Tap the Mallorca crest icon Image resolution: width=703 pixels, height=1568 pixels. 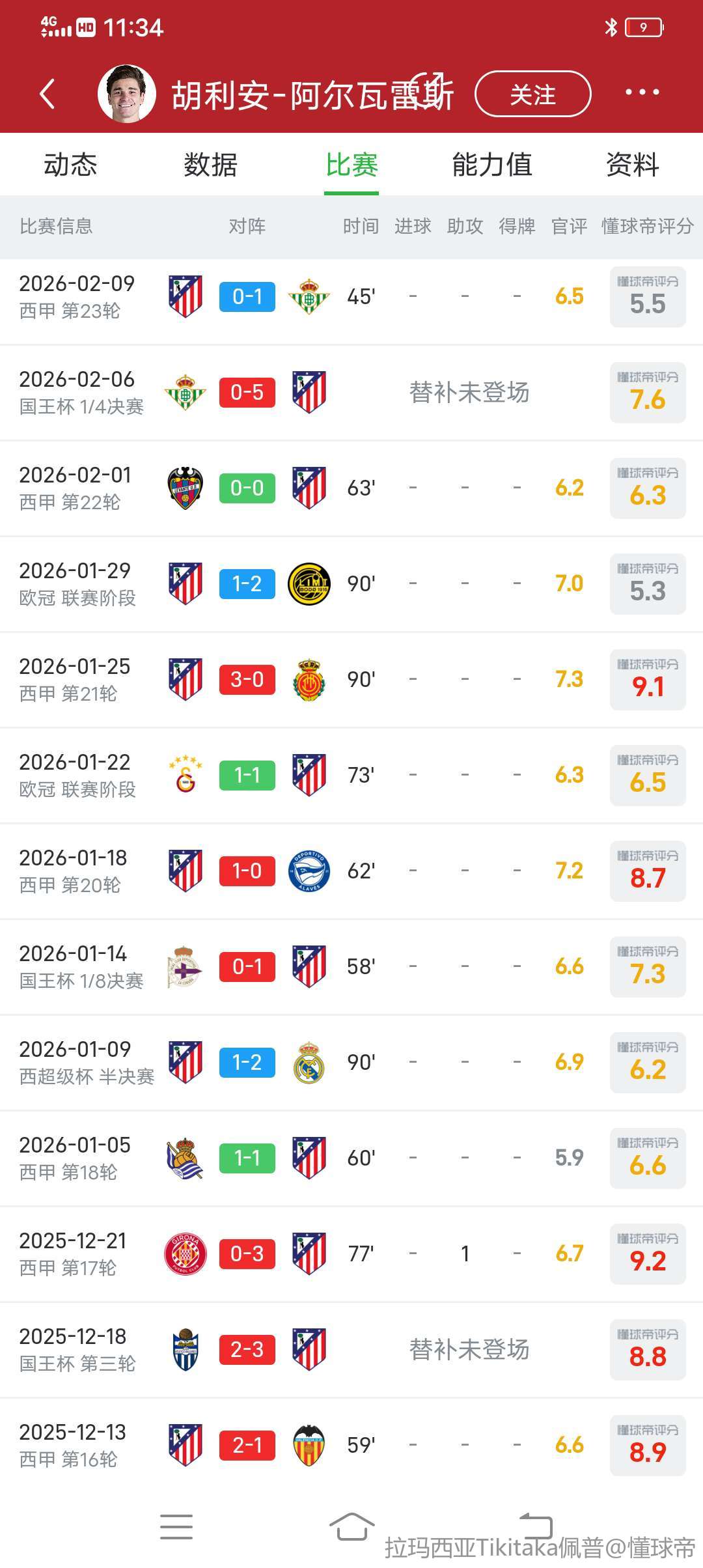309,680
